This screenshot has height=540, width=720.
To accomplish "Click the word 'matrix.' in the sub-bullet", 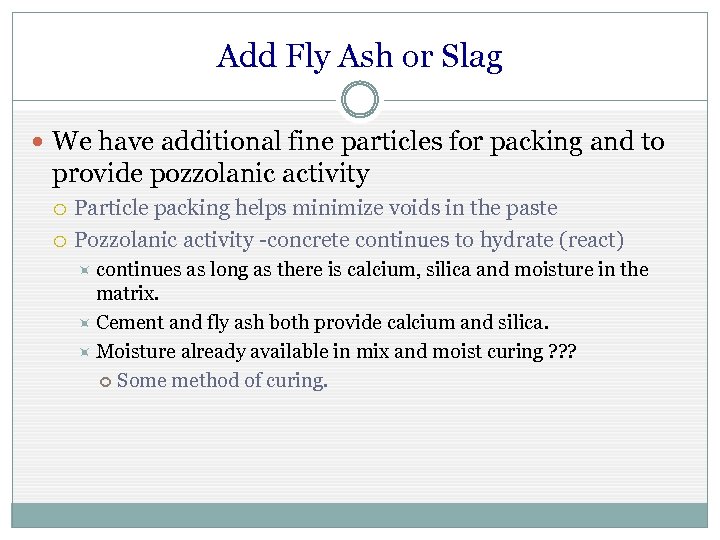I will click(x=128, y=295).
